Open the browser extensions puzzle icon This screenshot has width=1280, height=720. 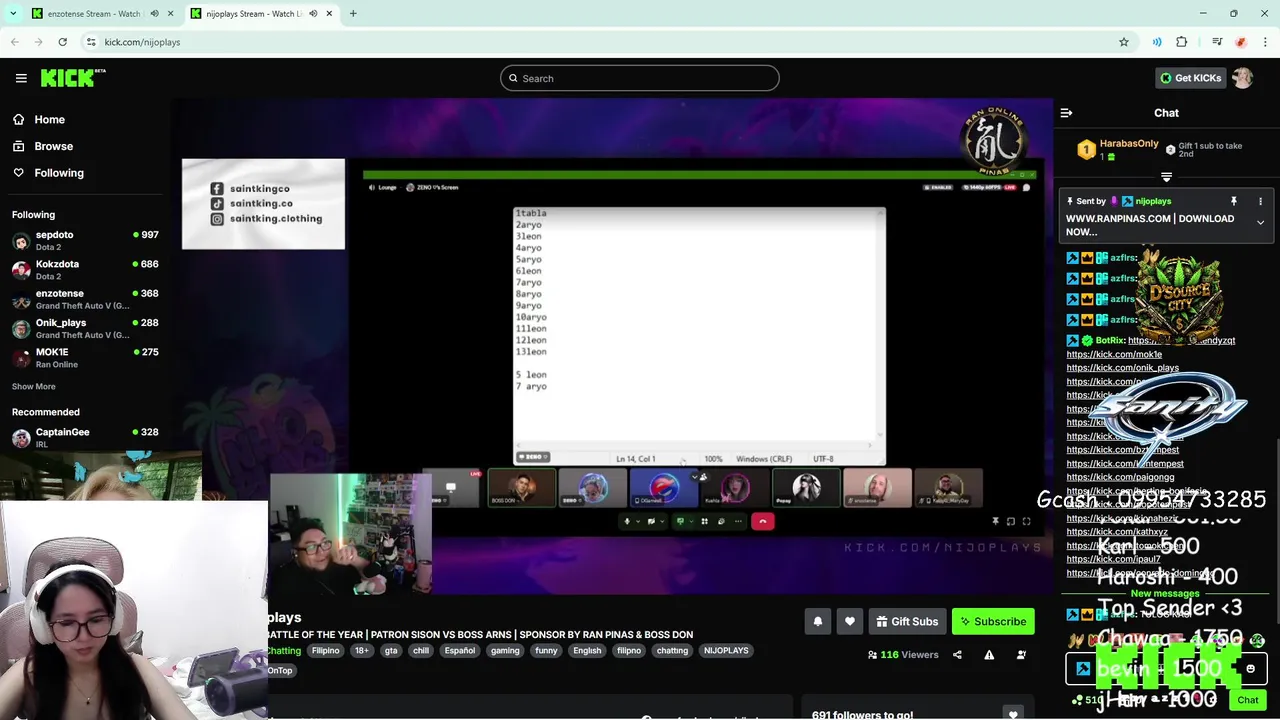coord(1182,42)
